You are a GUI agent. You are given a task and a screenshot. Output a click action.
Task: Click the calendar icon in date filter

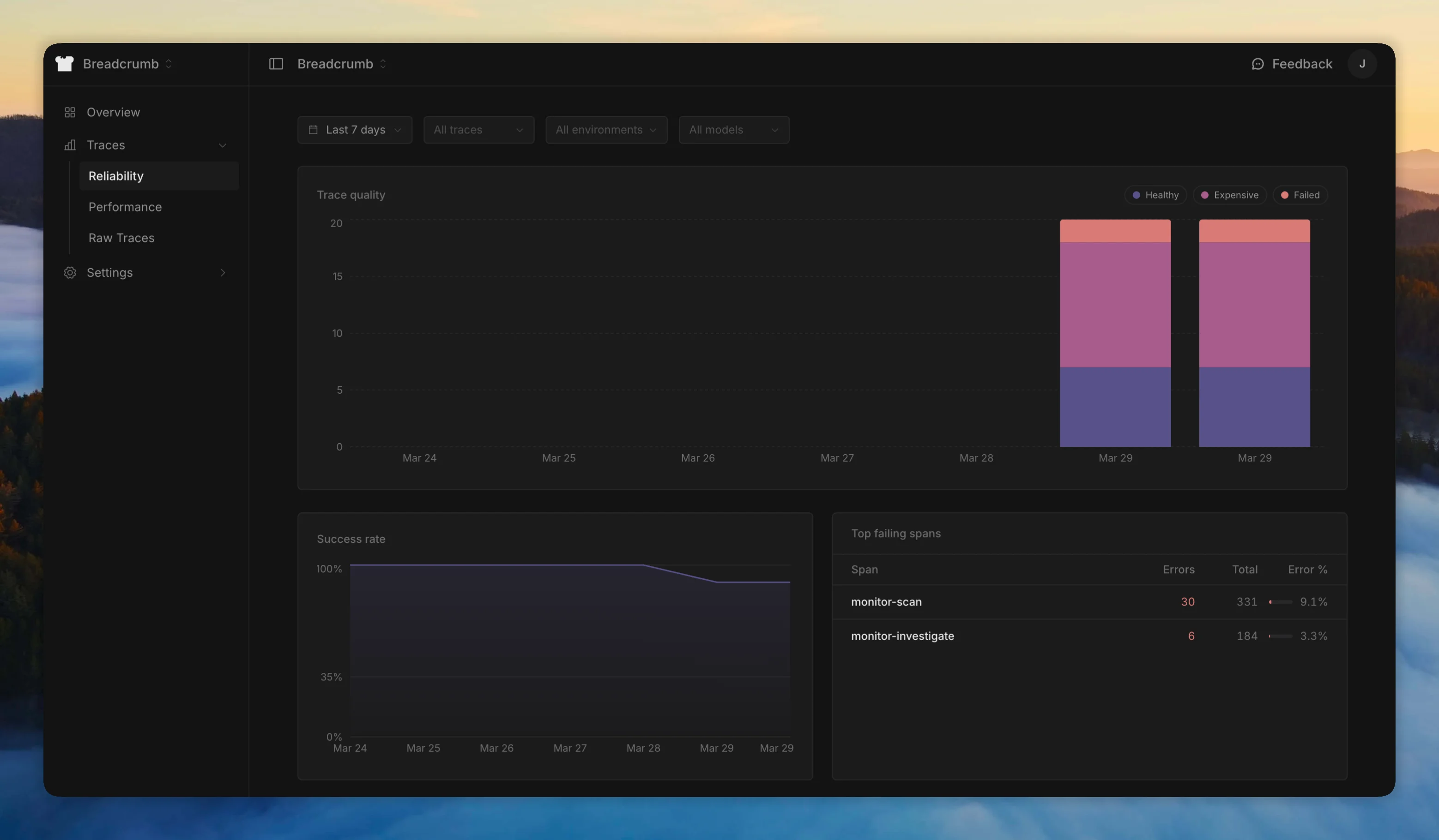[x=313, y=130]
